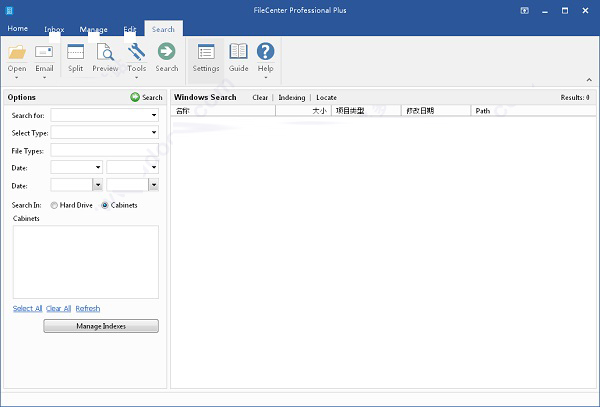
Task: Click the Select All link
Action: click(27, 309)
